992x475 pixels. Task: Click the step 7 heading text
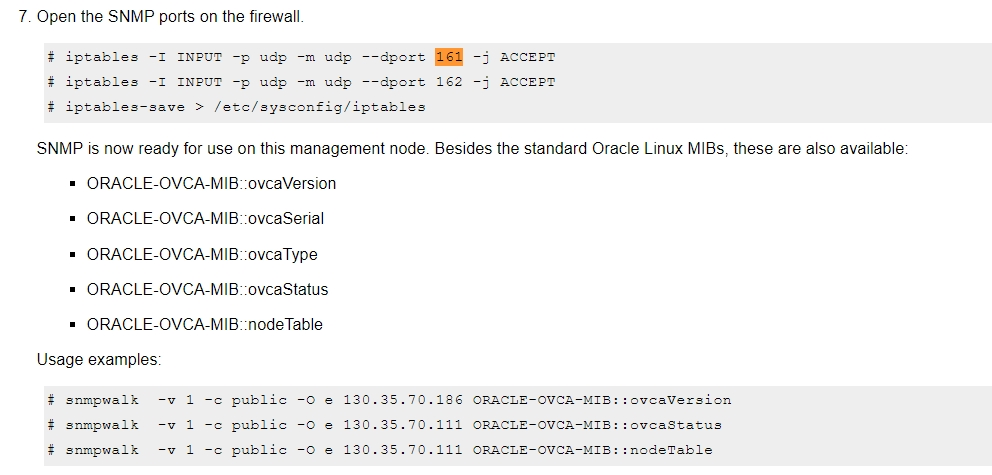[161, 16]
